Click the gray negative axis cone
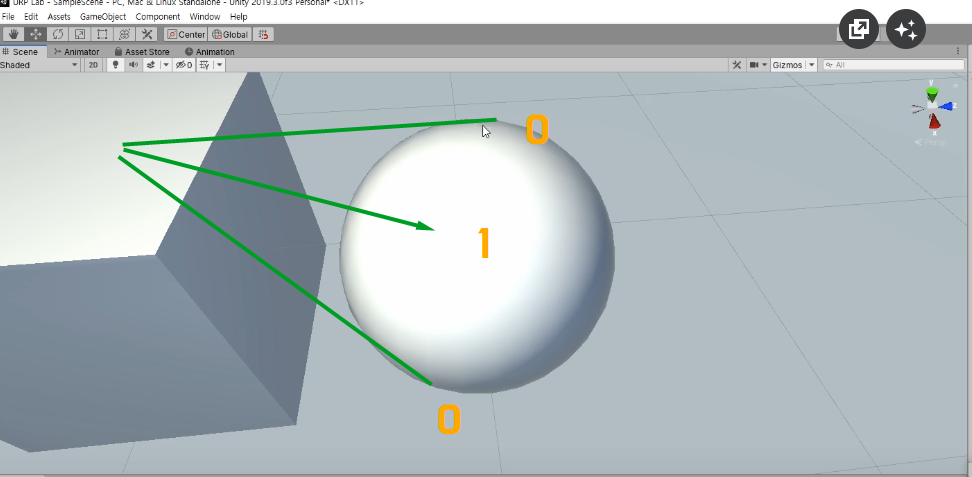 pyautogui.click(x=918, y=109)
